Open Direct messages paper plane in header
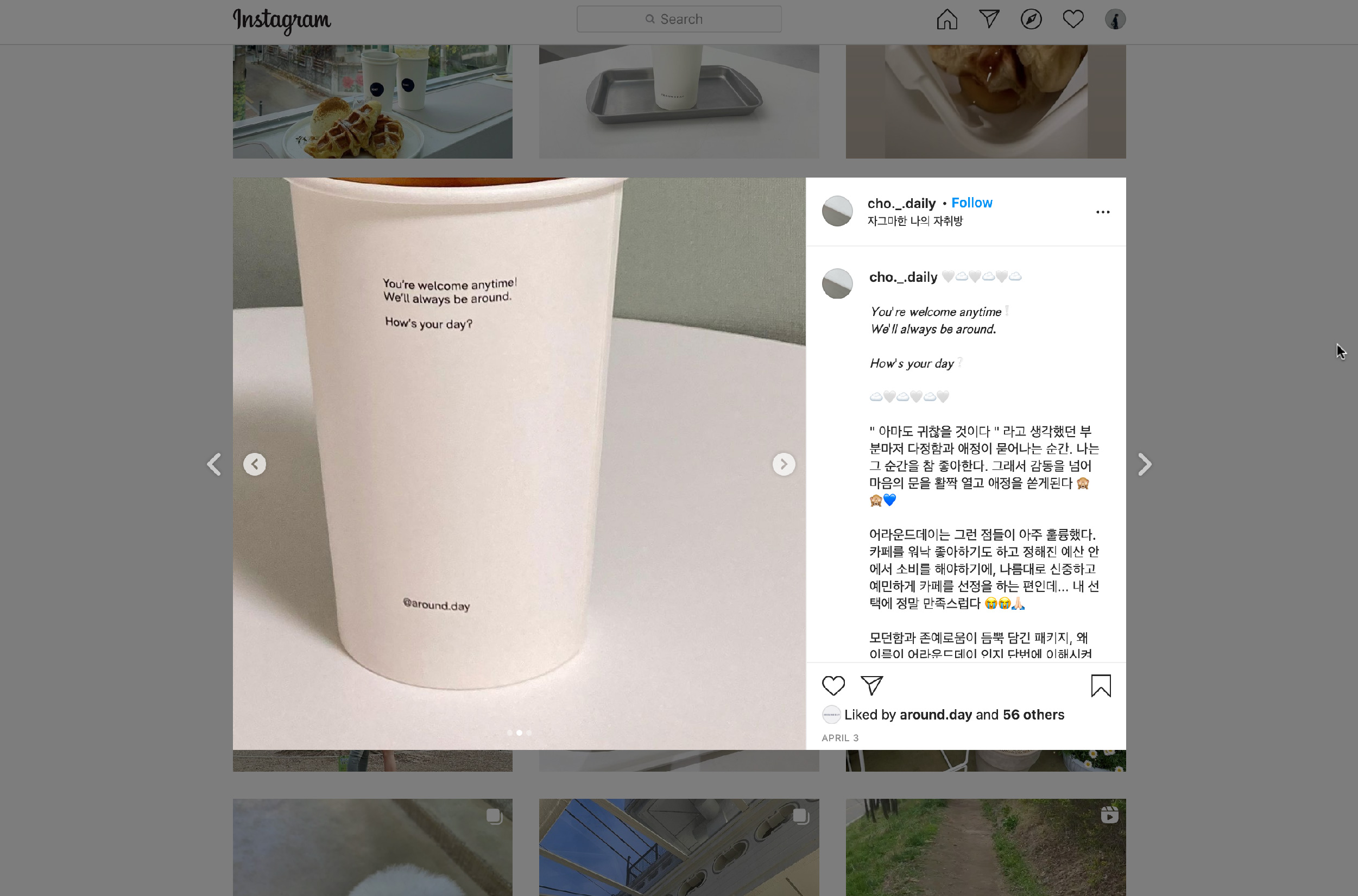This screenshot has width=1358, height=896. tap(989, 20)
